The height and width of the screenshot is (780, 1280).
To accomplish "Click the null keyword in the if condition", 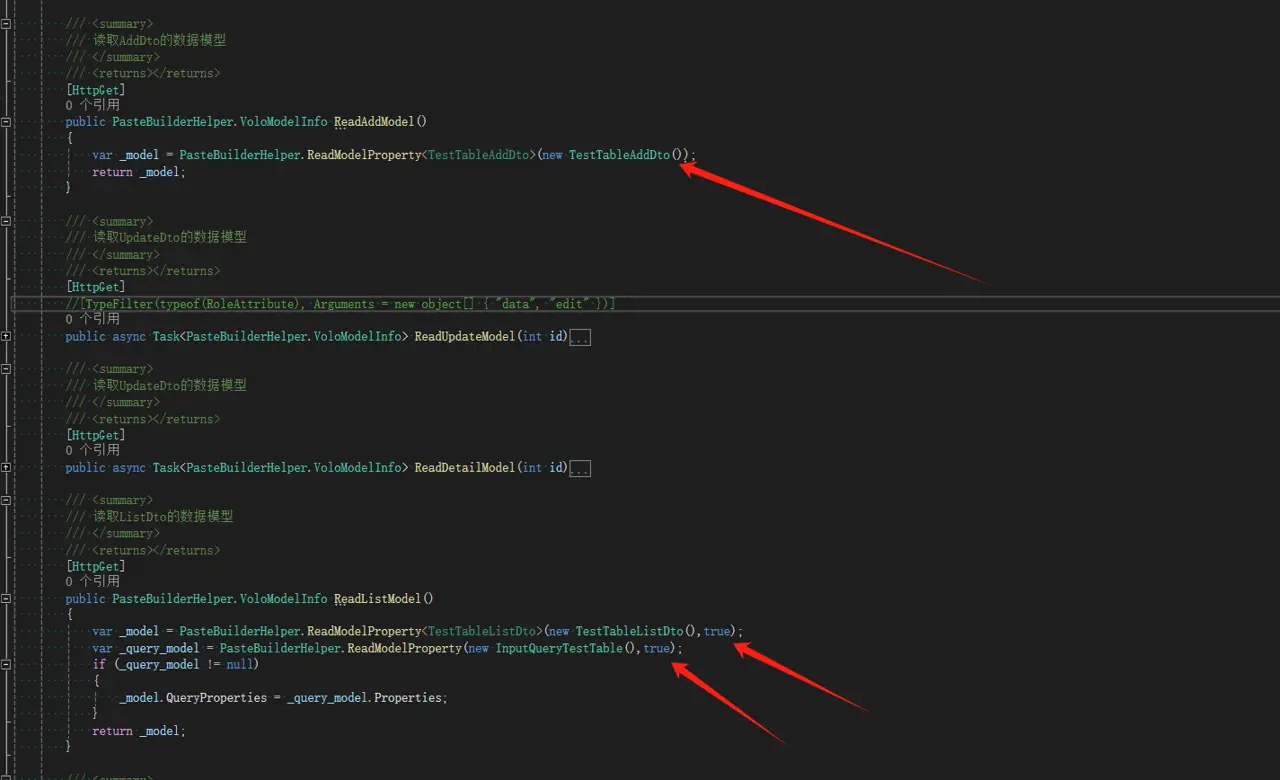I will (240, 664).
